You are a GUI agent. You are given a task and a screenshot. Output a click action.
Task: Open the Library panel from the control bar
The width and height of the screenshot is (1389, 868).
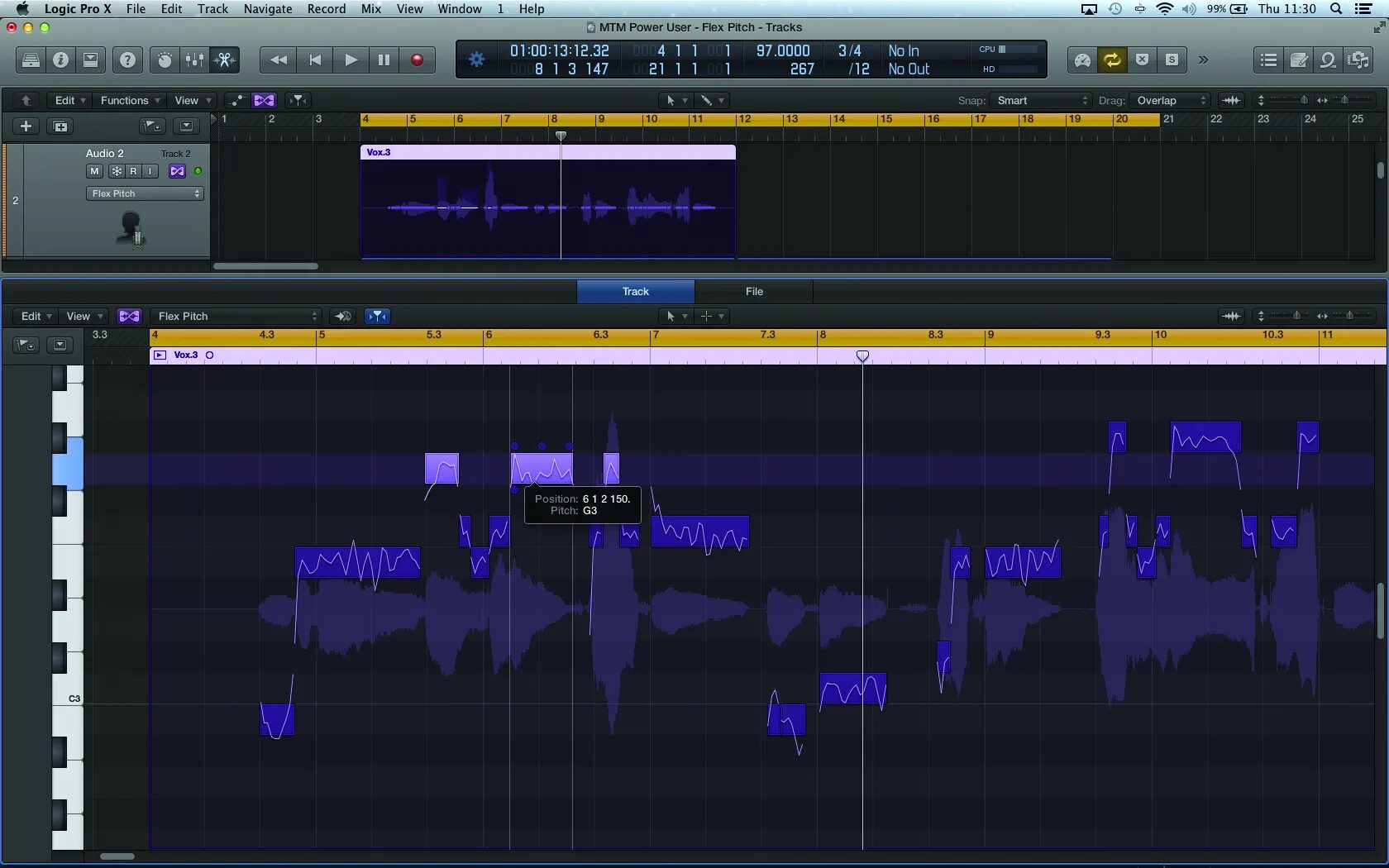[x=31, y=60]
